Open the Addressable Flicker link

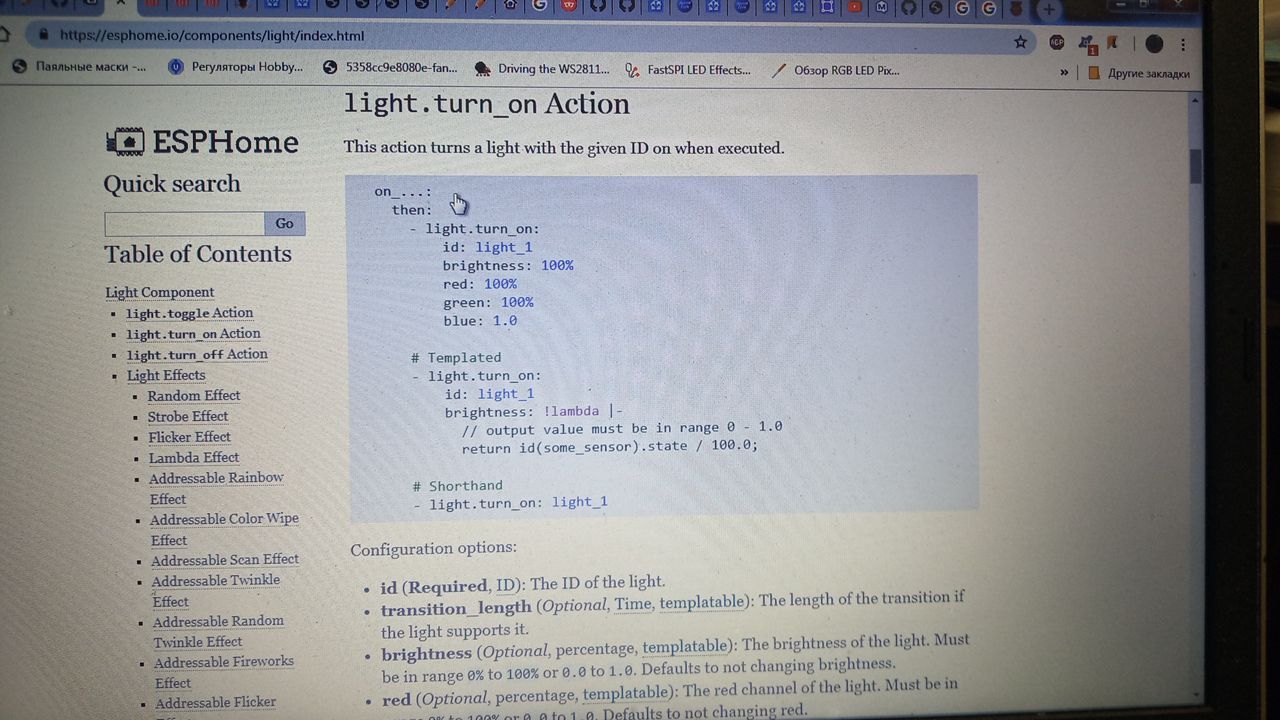point(215,702)
